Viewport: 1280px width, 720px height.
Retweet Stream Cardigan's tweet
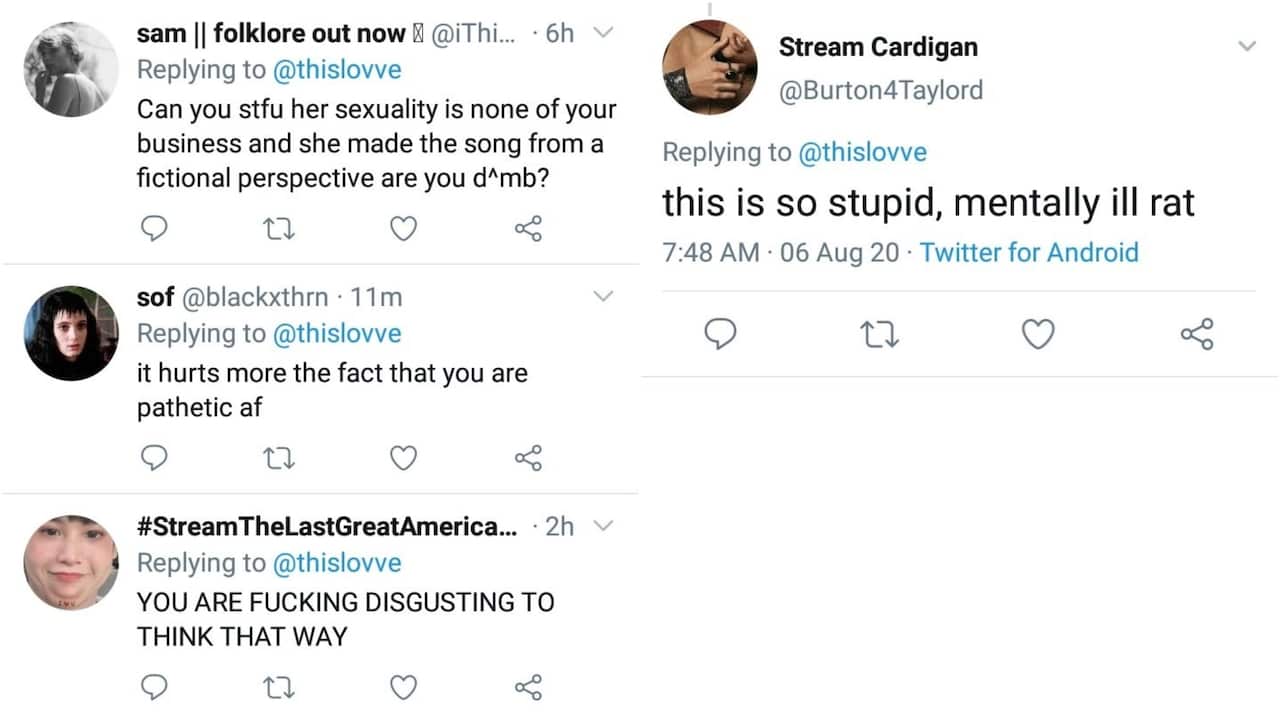879,334
